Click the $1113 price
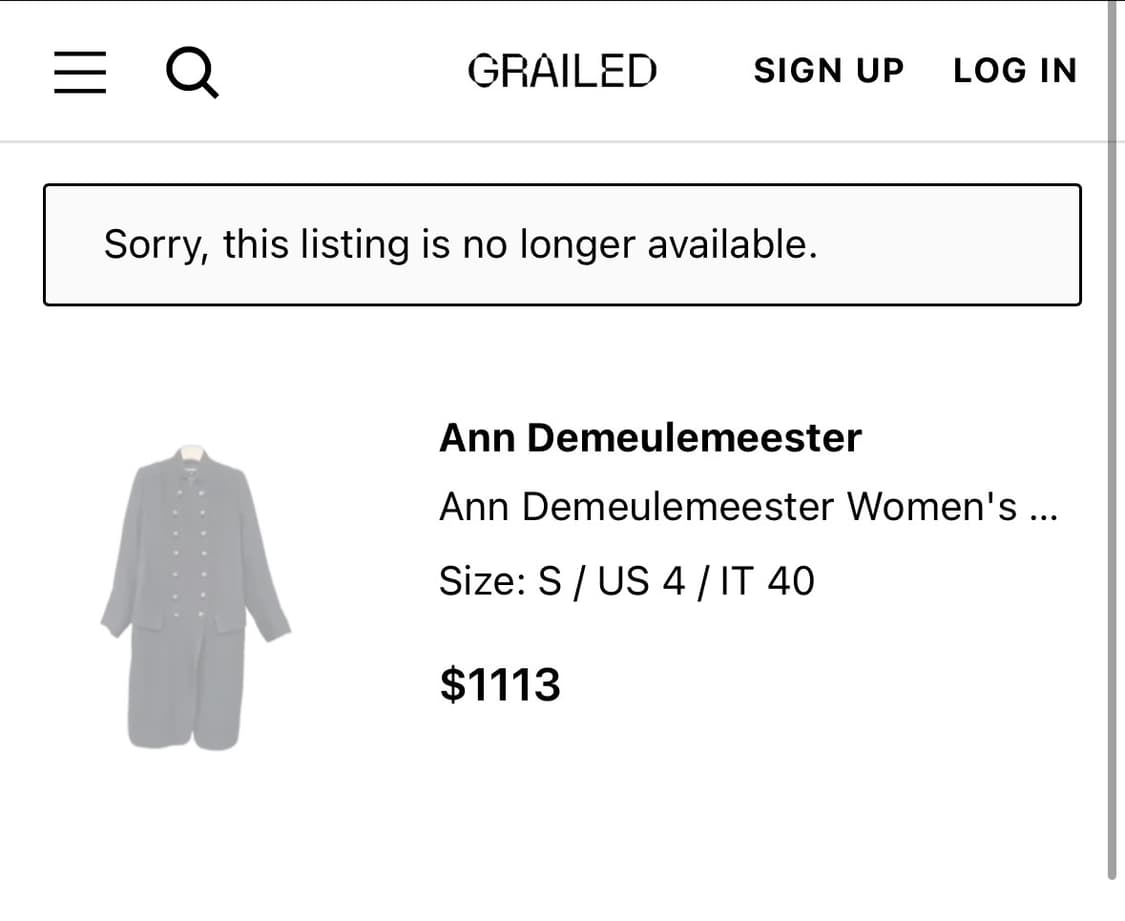 [500, 685]
